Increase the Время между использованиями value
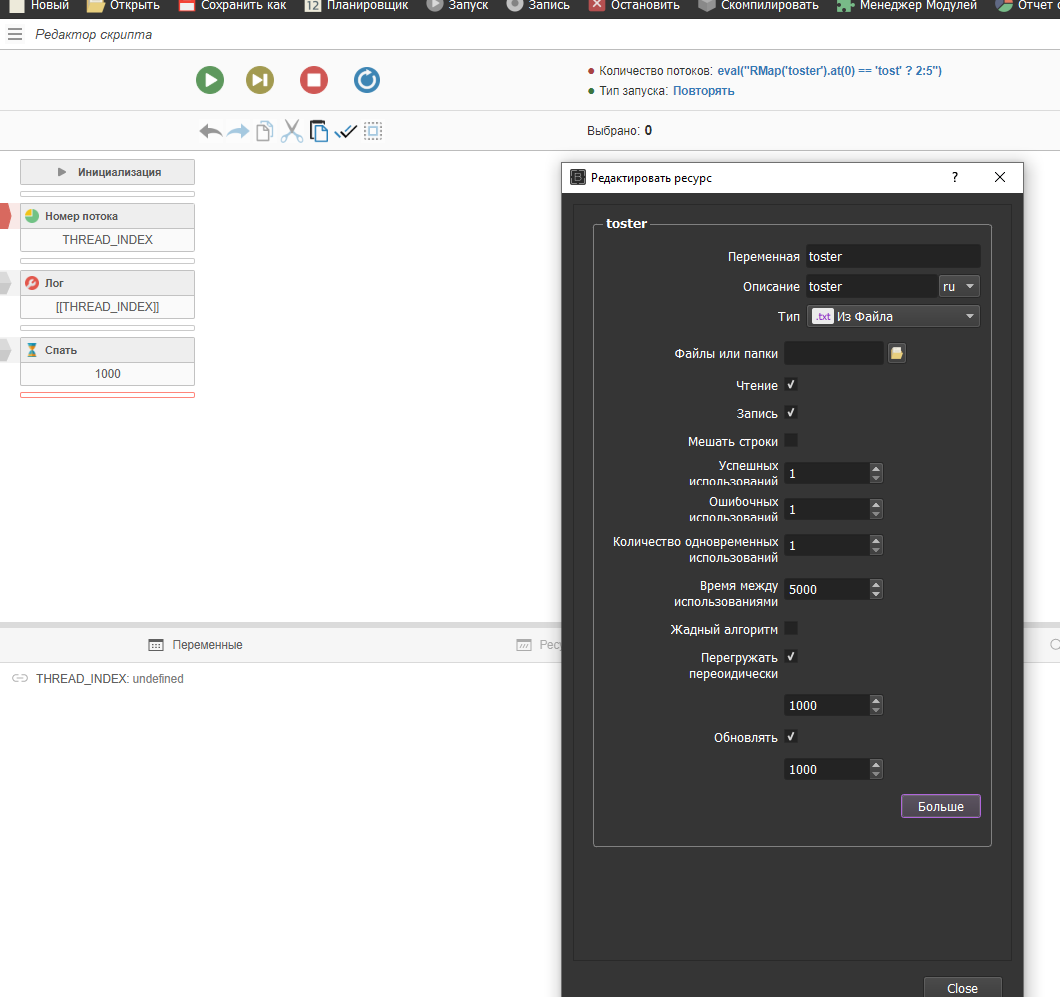 [x=876, y=584]
